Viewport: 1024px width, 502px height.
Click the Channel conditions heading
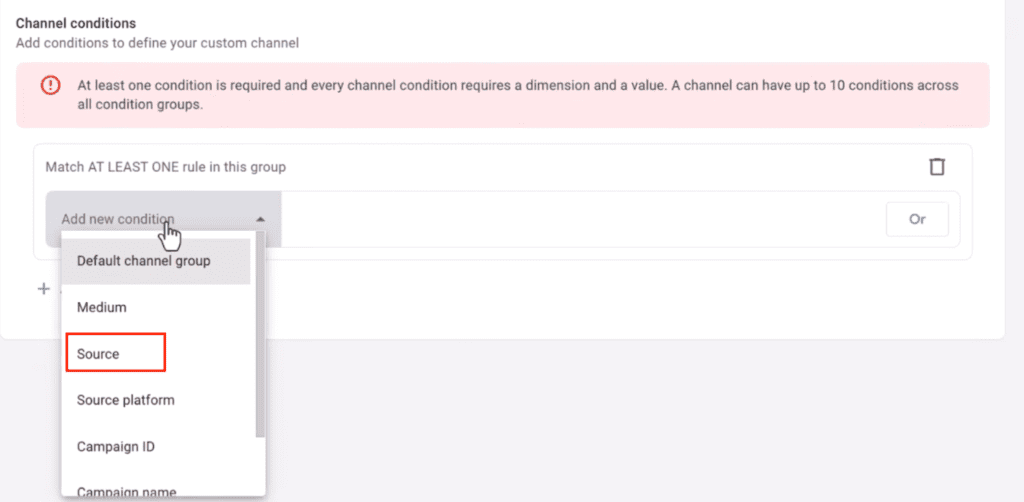pyautogui.click(x=76, y=22)
